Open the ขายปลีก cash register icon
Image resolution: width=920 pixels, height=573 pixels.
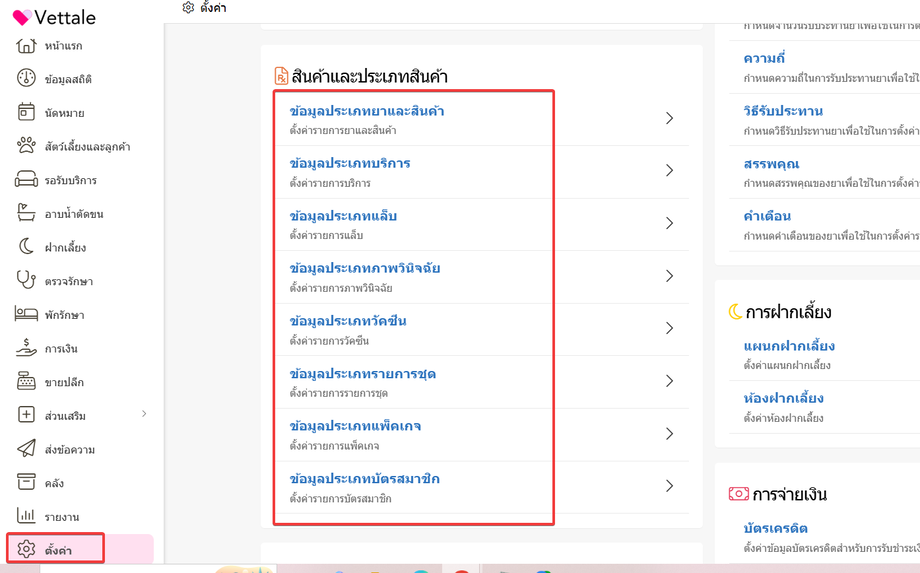click(x=26, y=381)
